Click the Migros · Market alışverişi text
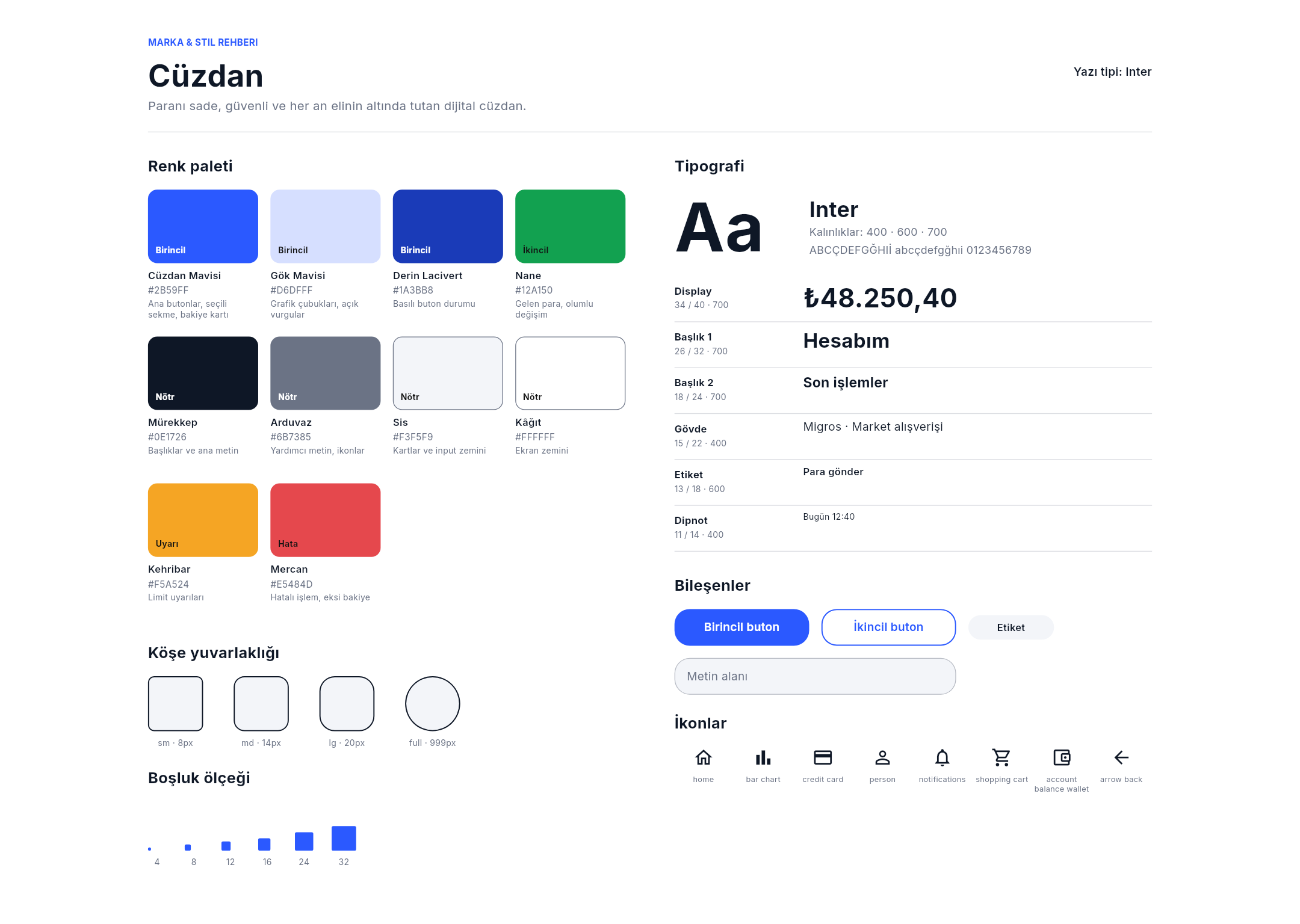This screenshot has height=924, width=1300. click(x=873, y=427)
